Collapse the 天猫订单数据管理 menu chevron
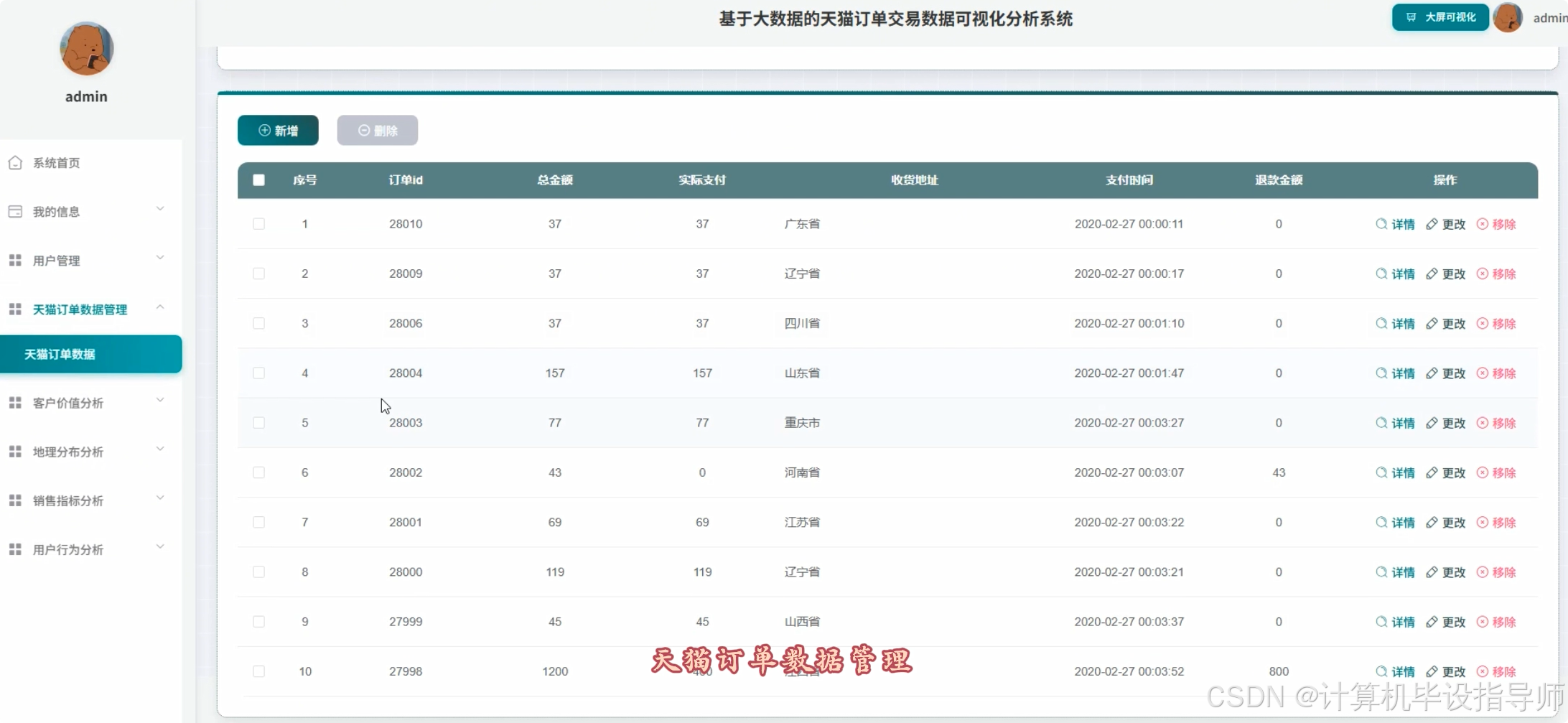 coord(160,307)
